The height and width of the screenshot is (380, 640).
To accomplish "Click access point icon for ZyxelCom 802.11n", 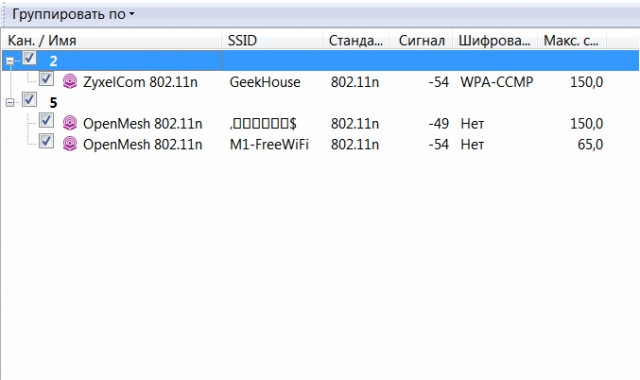I will point(70,82).
